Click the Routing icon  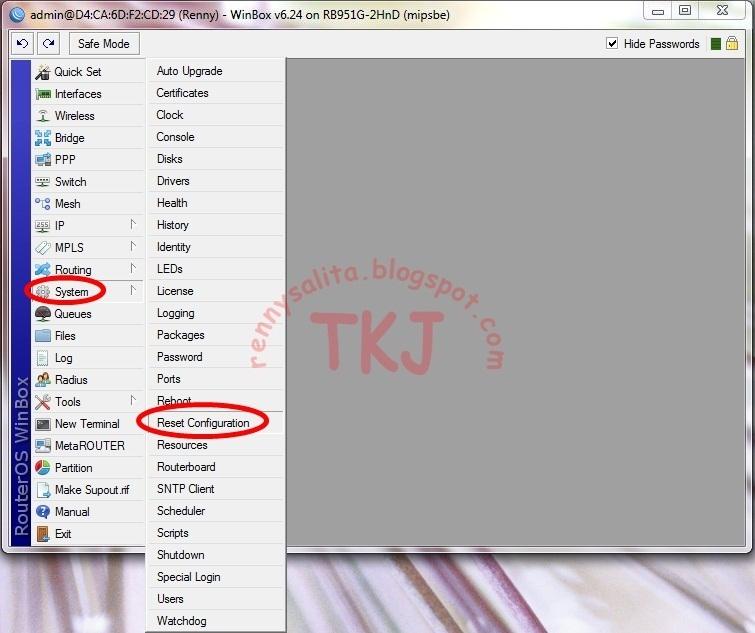43,270
